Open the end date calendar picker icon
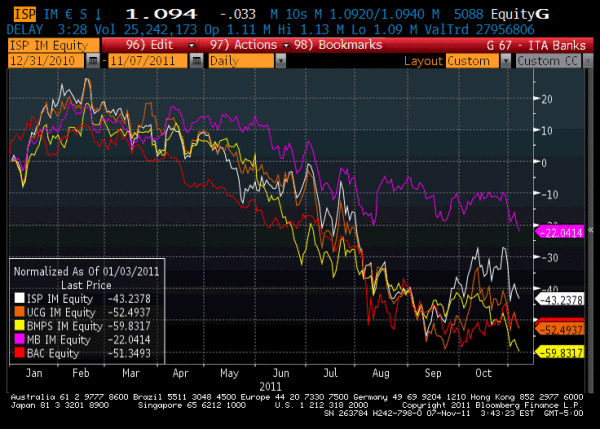 [196, 61]
